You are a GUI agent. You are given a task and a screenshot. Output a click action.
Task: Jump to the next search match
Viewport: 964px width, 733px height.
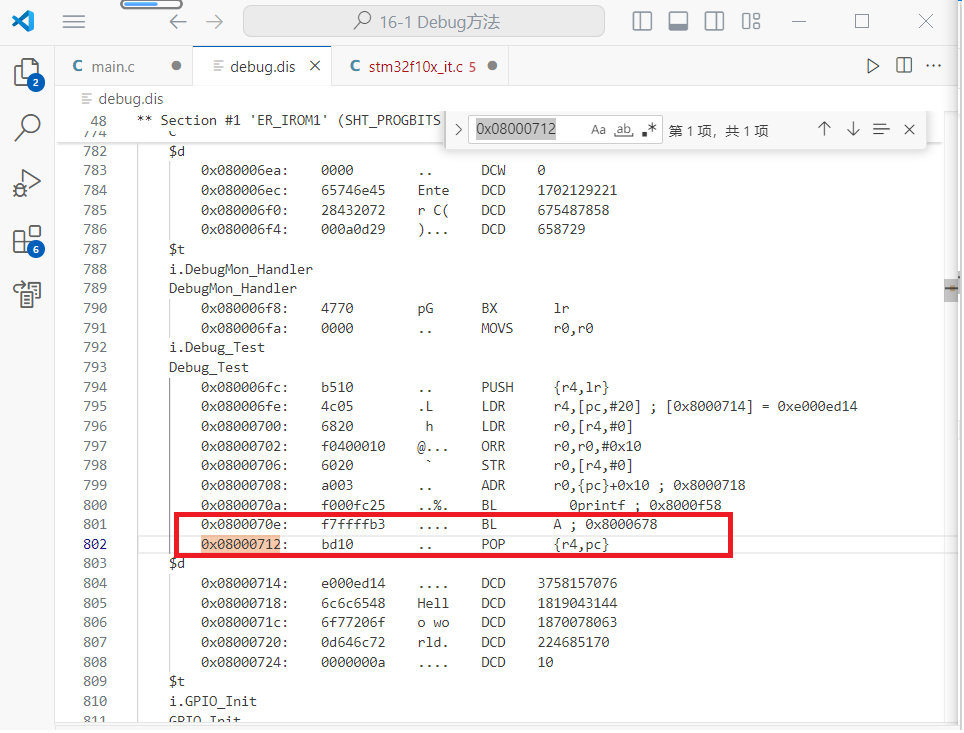pyautogui.click(x=852, y=129)
